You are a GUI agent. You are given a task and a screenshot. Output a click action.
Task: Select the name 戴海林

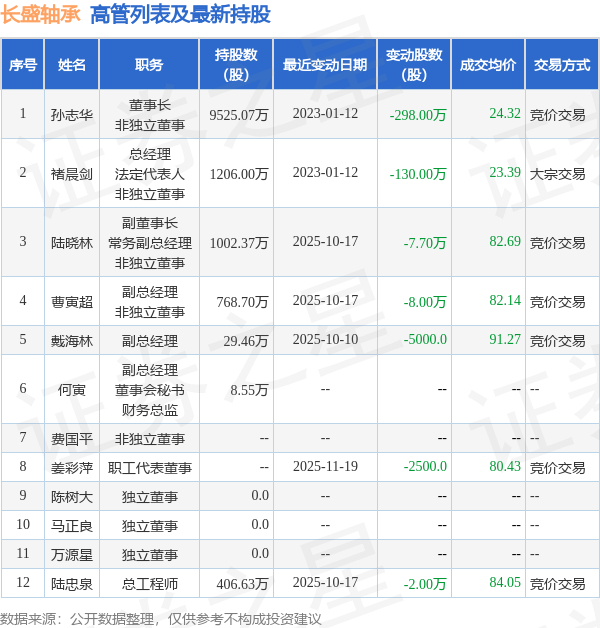pos(72,341)
